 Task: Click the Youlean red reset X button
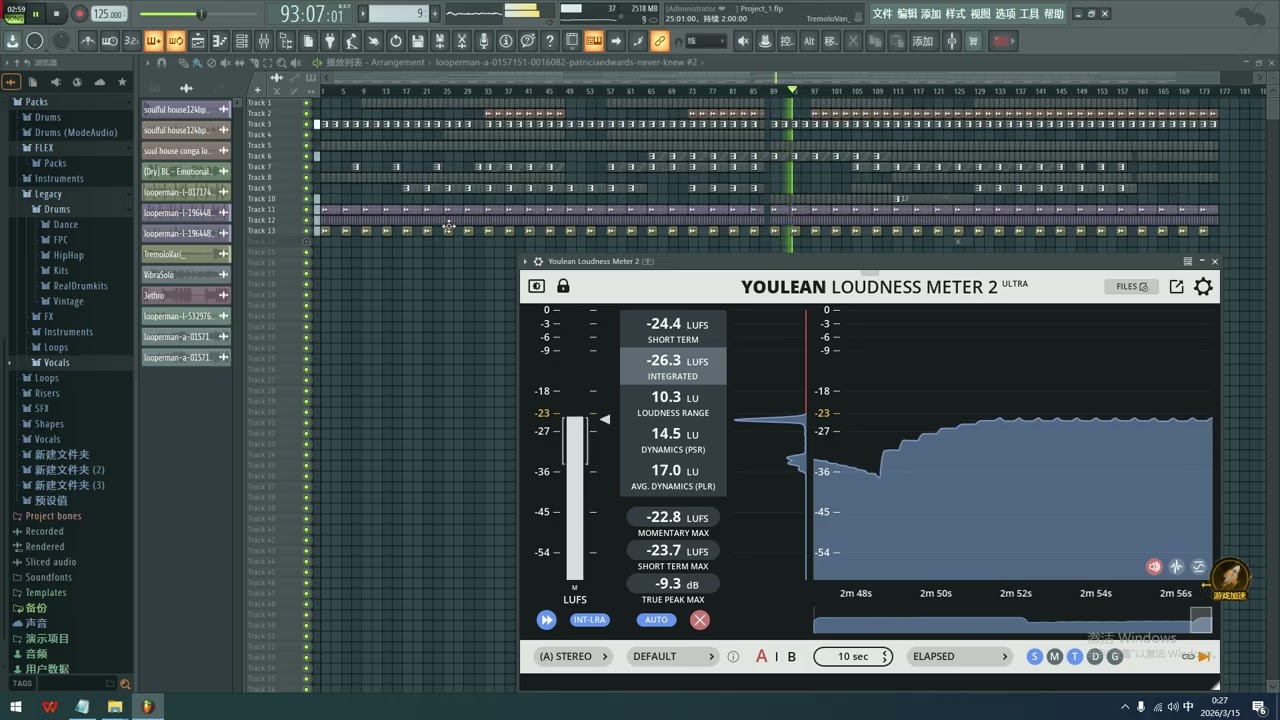[700, 620]
